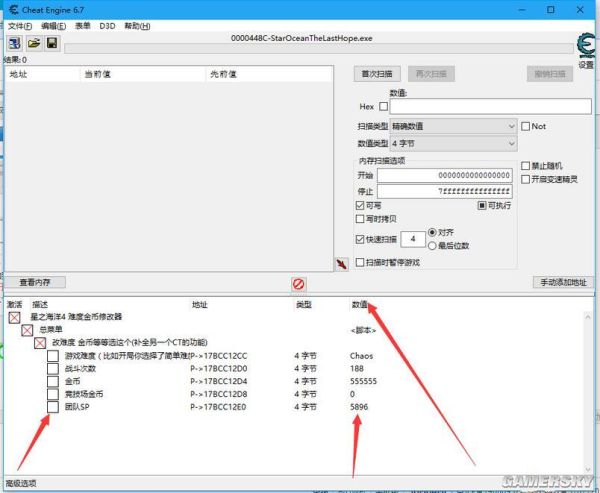Toggle 总菜单 script activation box
This screenshot has height=493, width=600.
(27, 330)
